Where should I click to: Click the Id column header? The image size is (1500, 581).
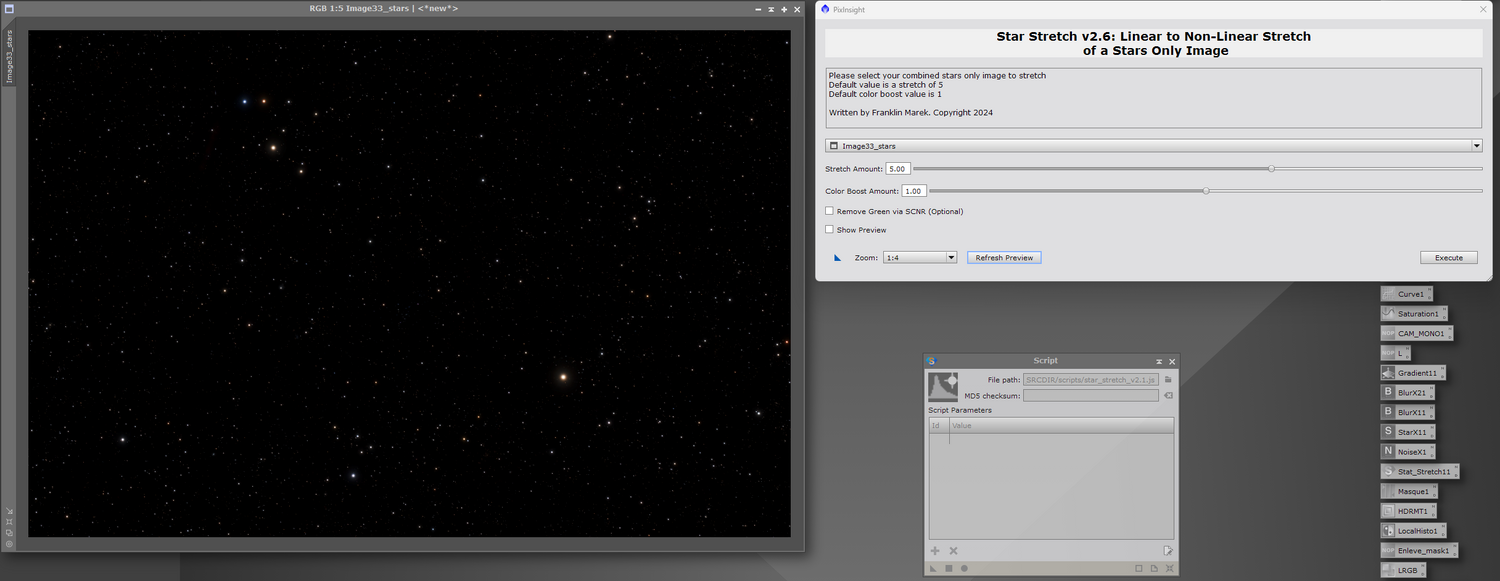click(939, 426)
